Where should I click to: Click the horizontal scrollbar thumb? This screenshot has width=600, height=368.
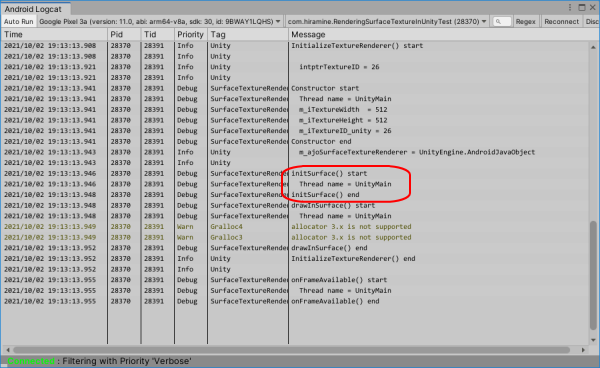click(x=292, y=350)
